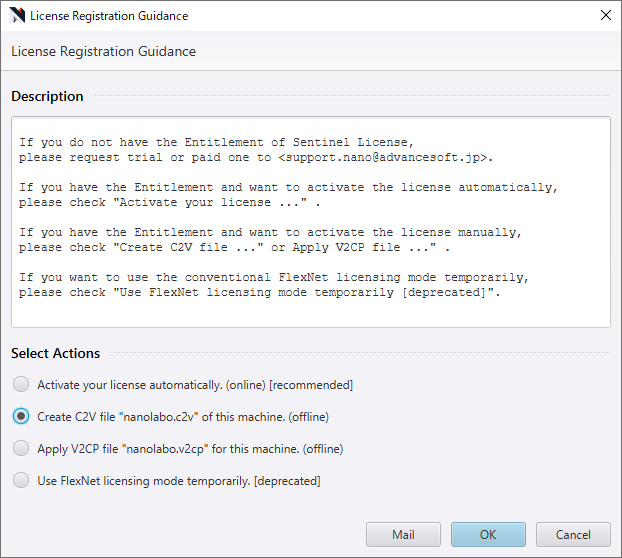Click inside the Description text area
The image size is (622, 558).
tap(311, 222)
